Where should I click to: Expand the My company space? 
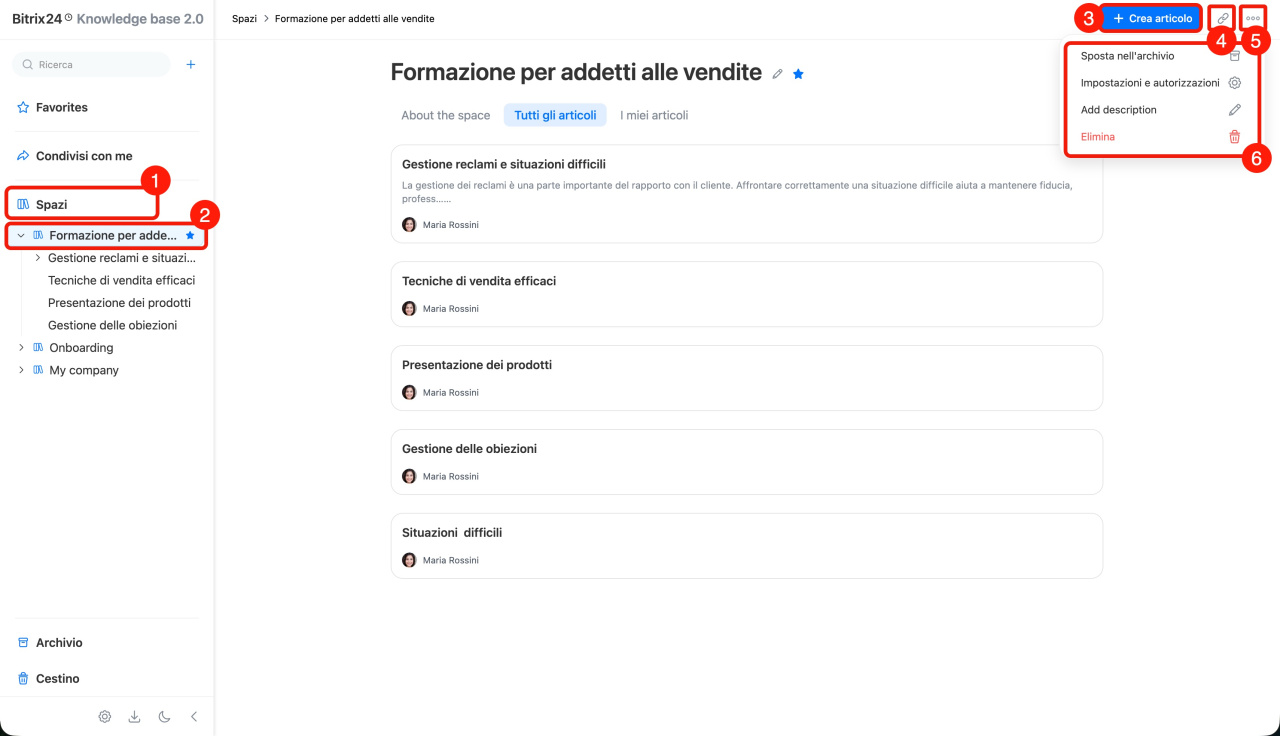21,370
